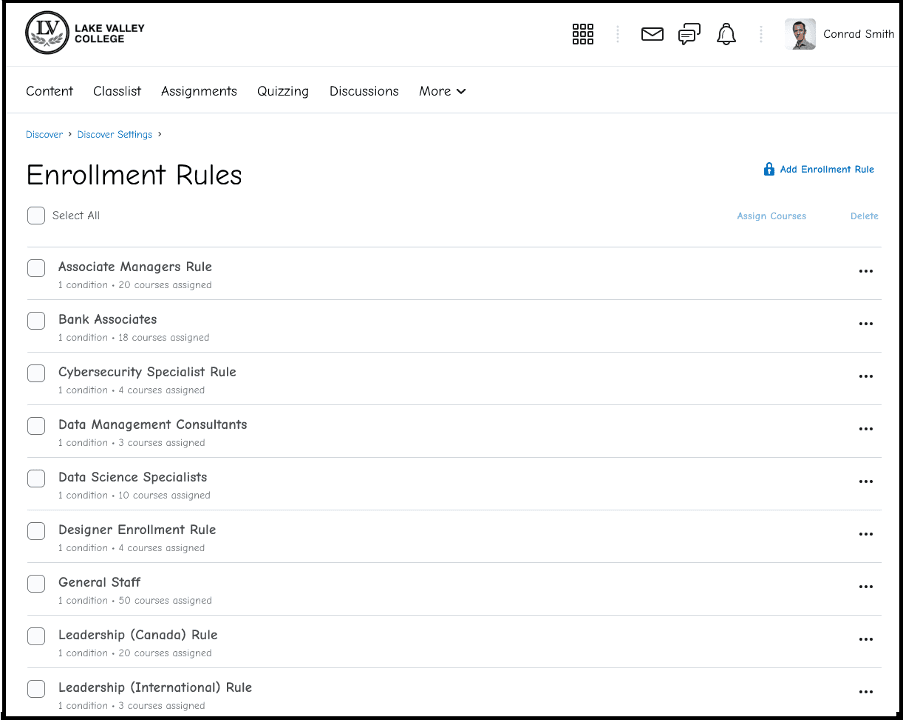Check the Data Management Consultants checkbox
Viewport: 904px width, 720px height.
[x=36, y=426]
